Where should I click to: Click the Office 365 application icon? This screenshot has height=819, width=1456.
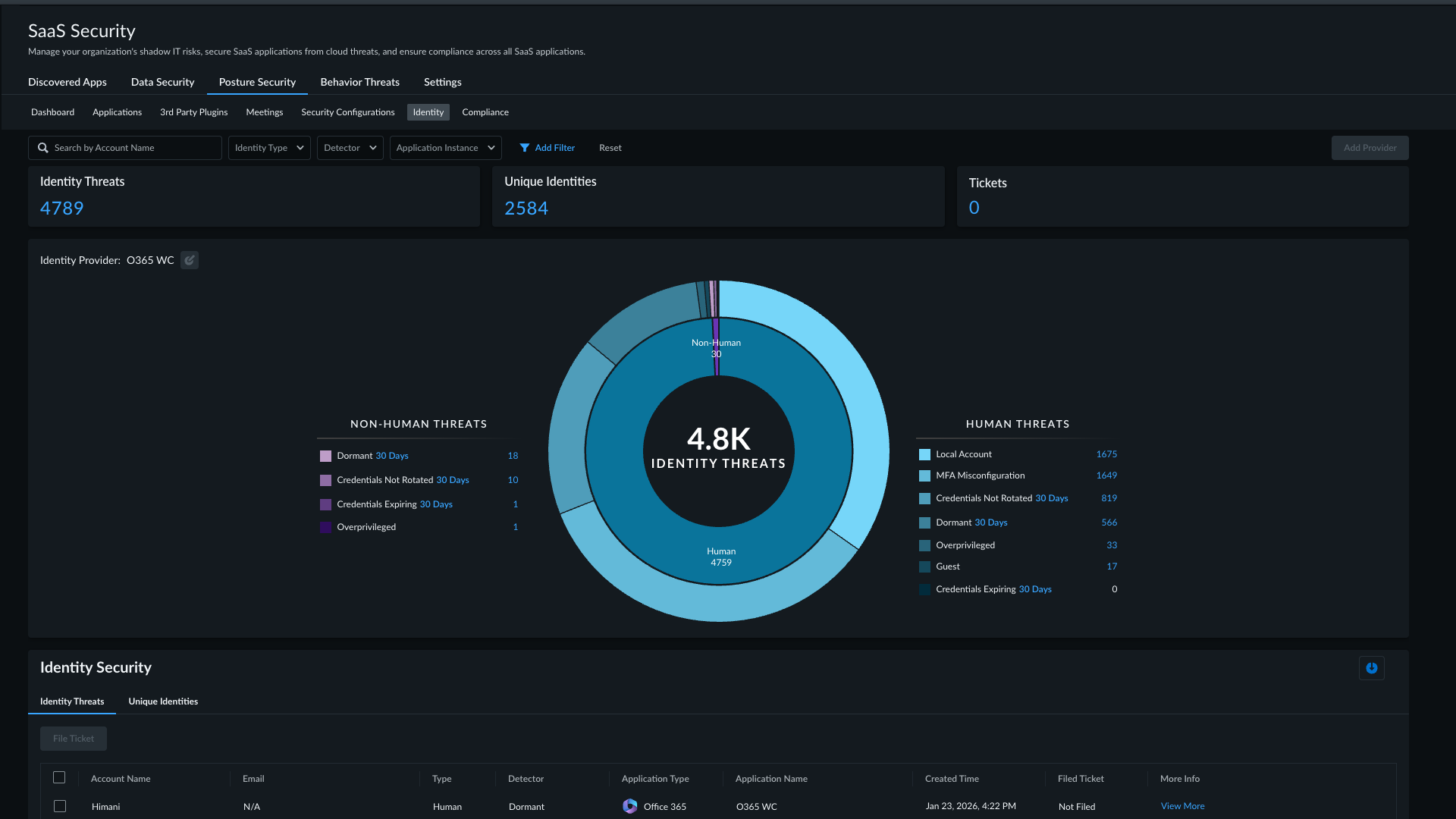tap(630, 806)
